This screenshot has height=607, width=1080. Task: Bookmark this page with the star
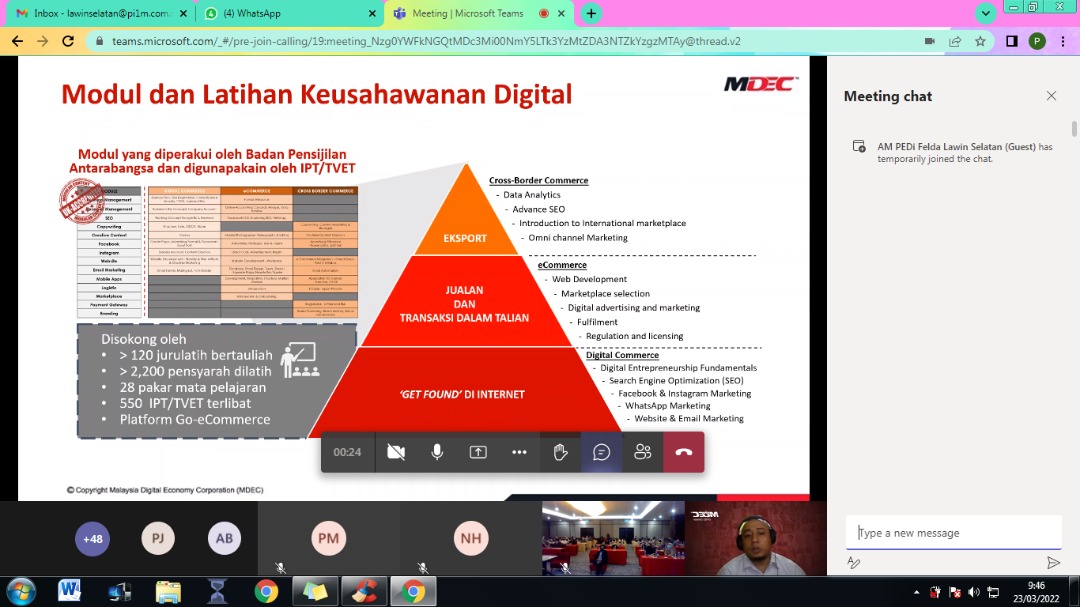click(x=980, y=41)
